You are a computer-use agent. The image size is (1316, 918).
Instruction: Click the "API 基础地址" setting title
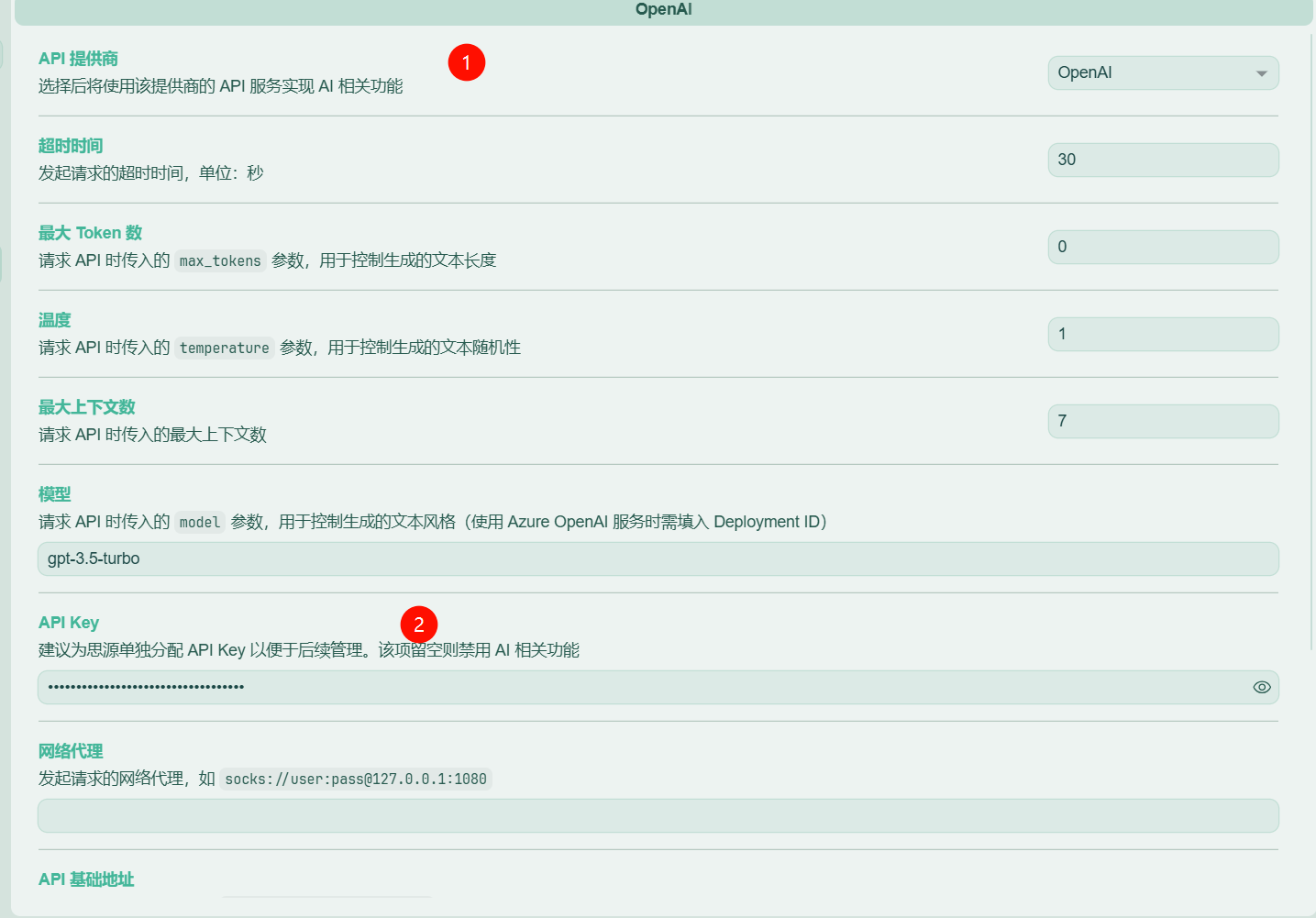click(x=86, y=879)
